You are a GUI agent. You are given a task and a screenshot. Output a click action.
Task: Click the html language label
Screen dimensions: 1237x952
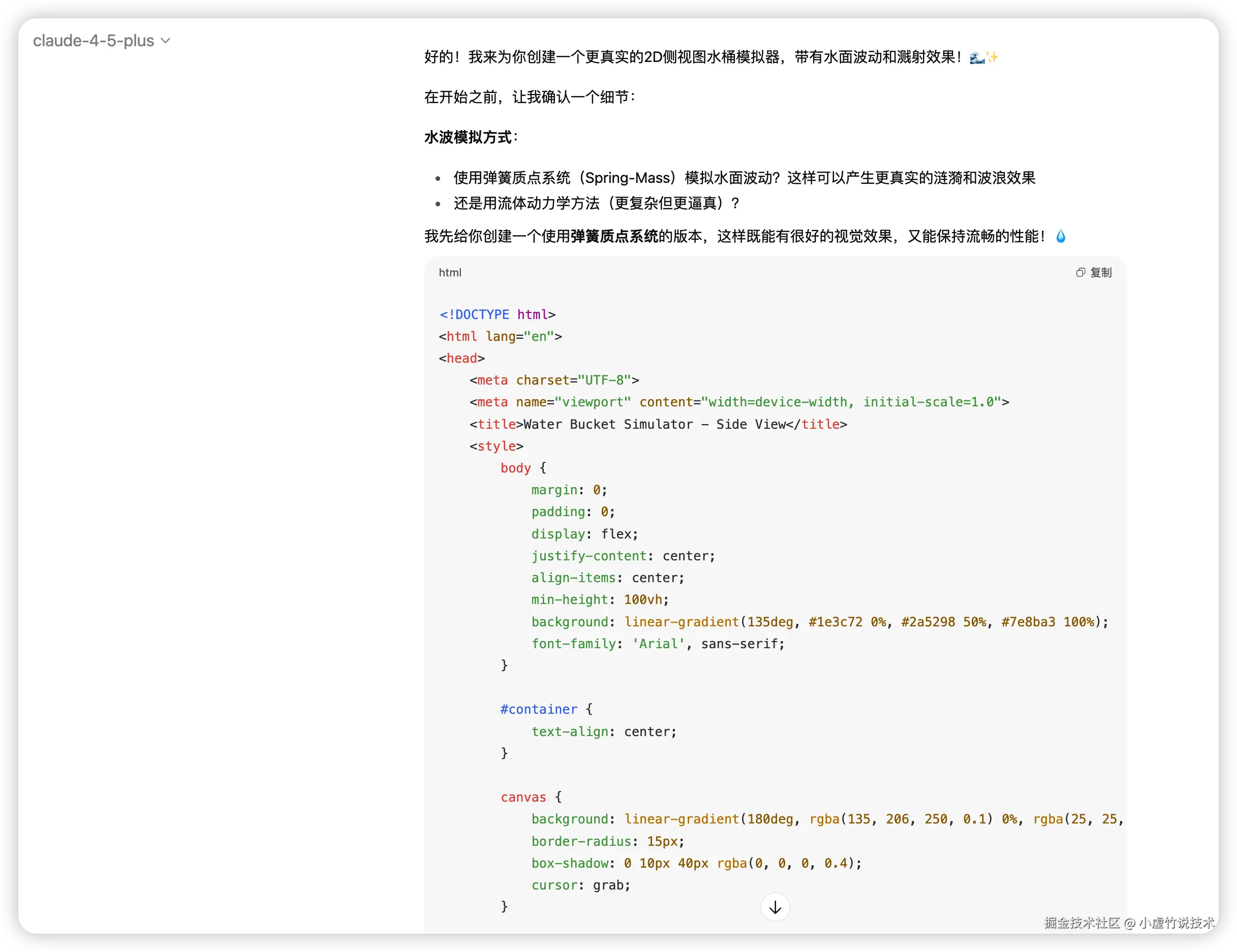(x=450, y=272)
